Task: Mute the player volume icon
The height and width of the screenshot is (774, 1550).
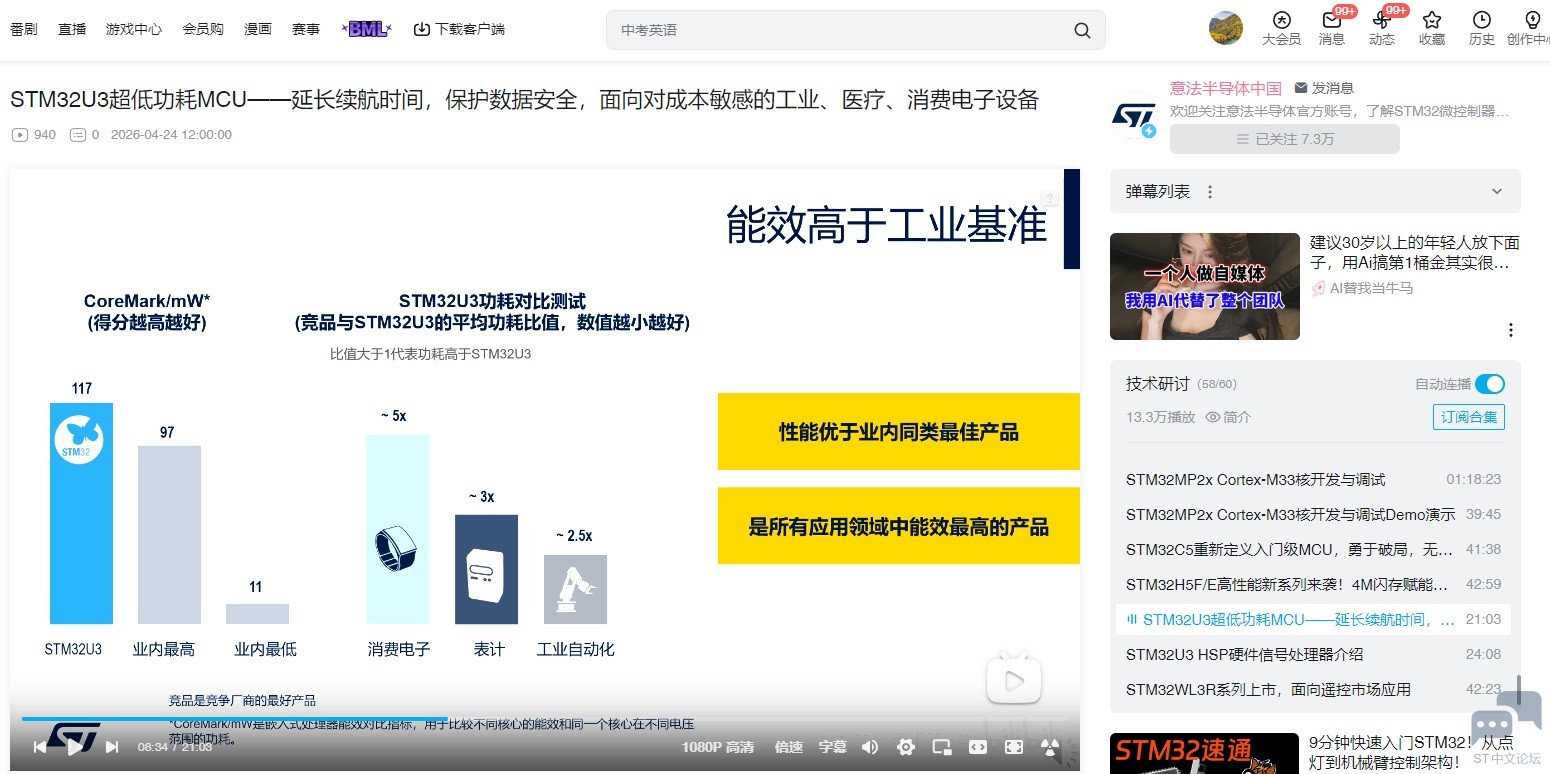Action: coord(870,747)
